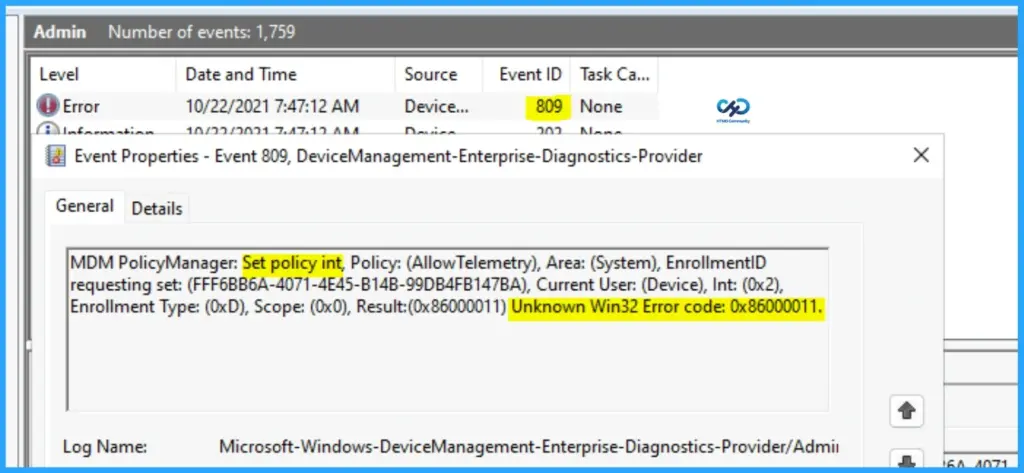The width and height of the screenshot is (1024, 473).
Task: Click the Information level icon in event list
Action: coord(48,131)
